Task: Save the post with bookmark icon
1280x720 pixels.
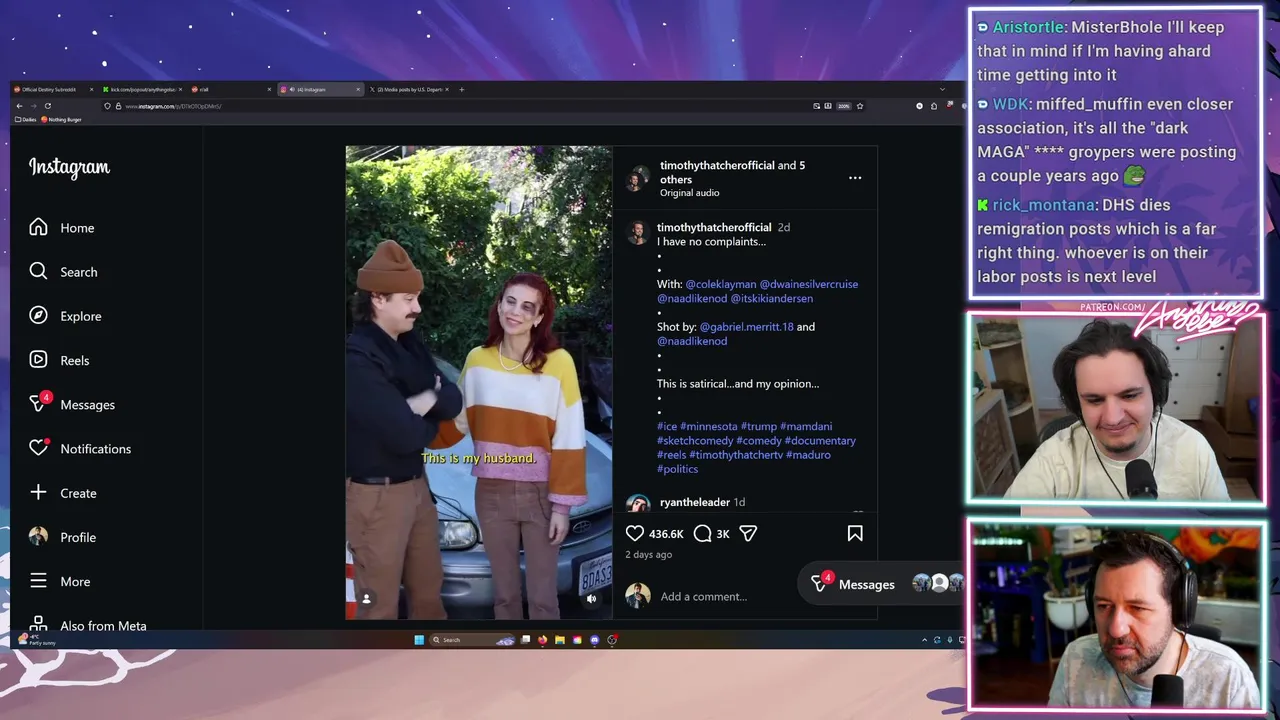Action: click(855, 533)
